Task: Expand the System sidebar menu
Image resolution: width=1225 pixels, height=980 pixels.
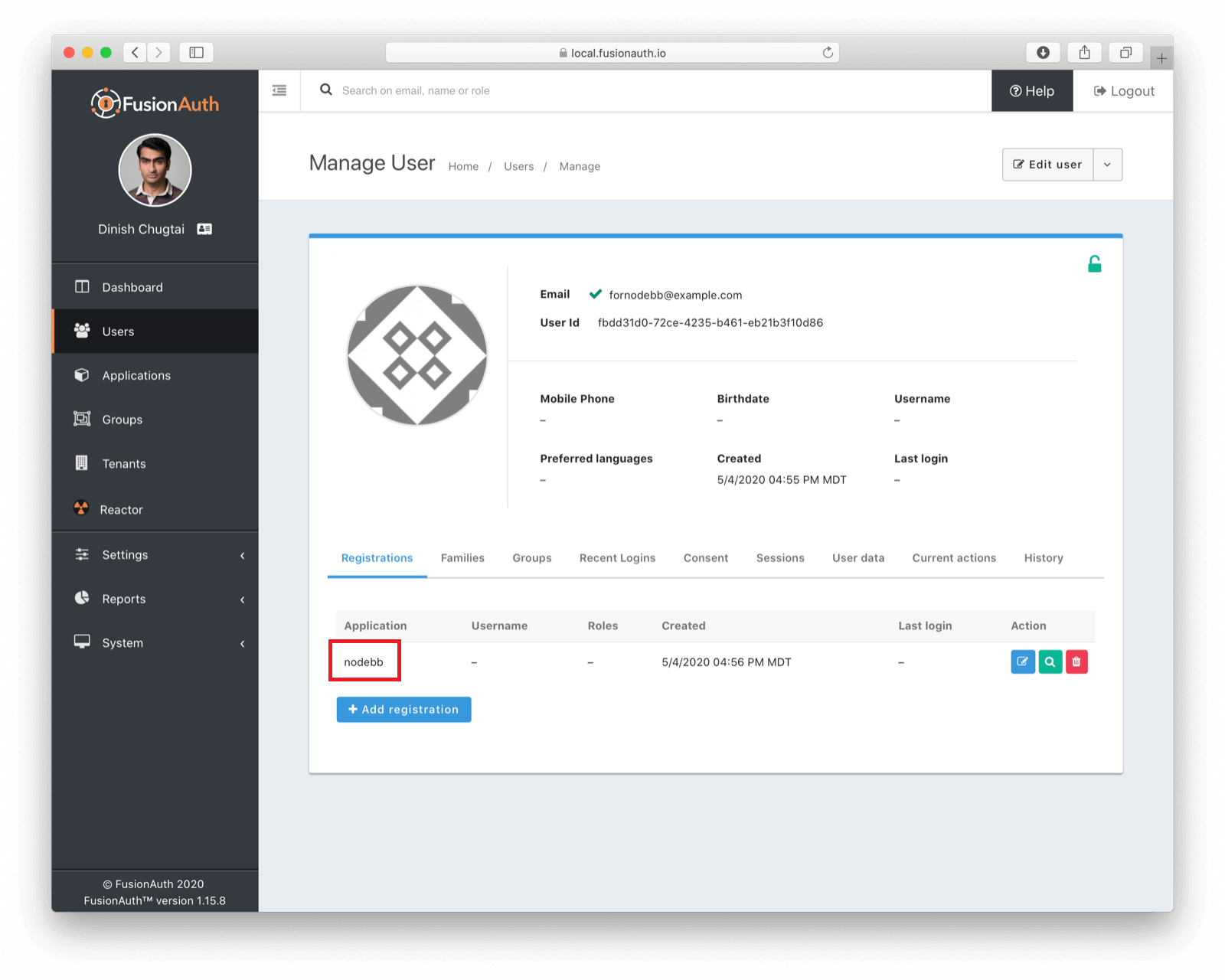Action: coord(155,643)
